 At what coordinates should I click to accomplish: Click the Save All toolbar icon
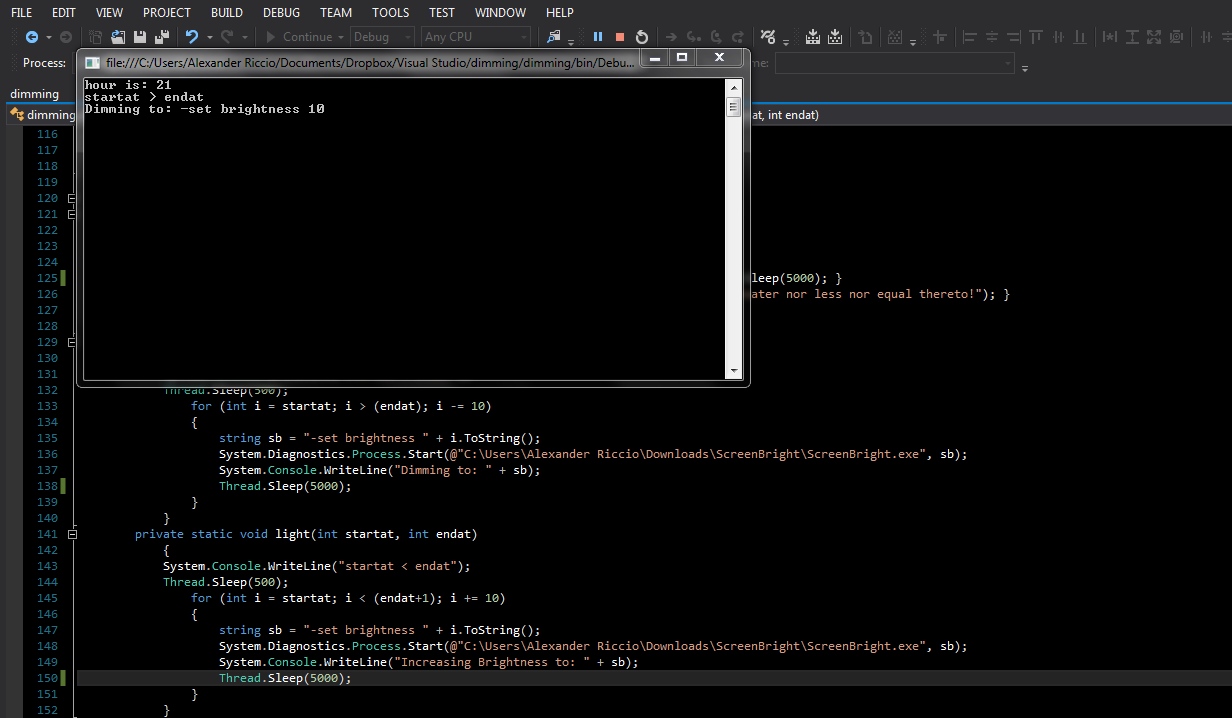[x=161, y=37]
